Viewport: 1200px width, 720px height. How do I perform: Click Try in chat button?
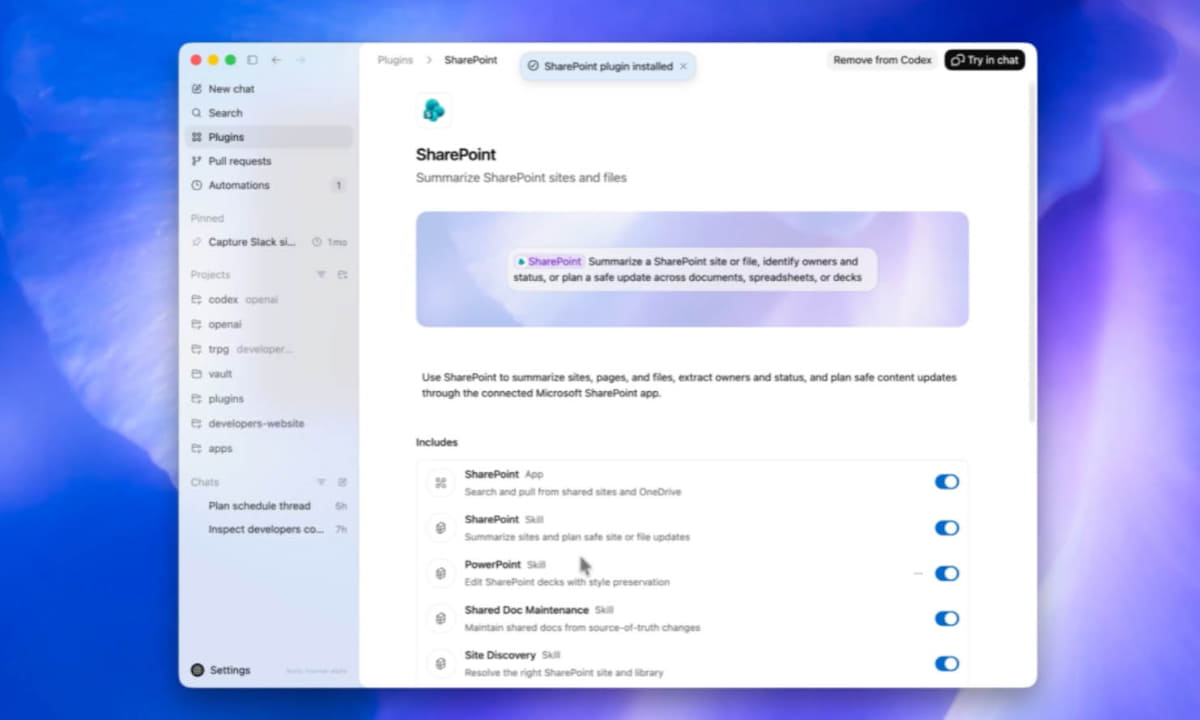coord(985,60)
